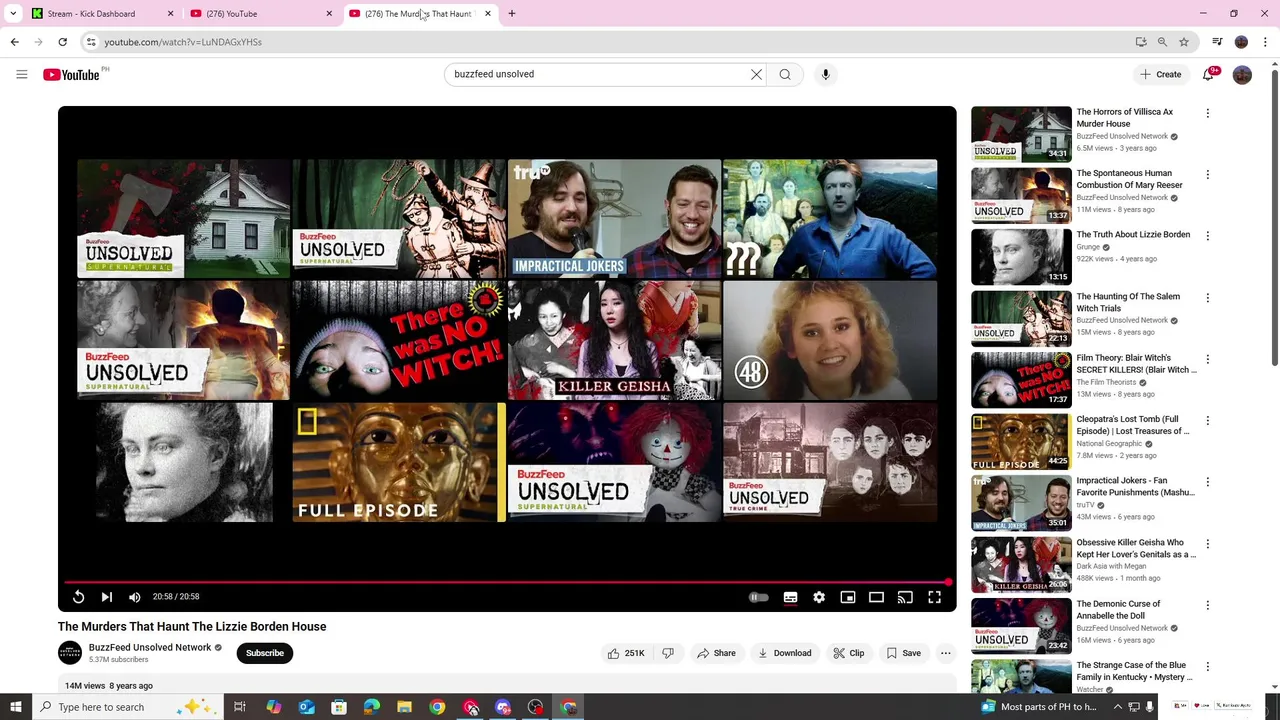Toggle subtitles closed captions button

tap(790, 597)
